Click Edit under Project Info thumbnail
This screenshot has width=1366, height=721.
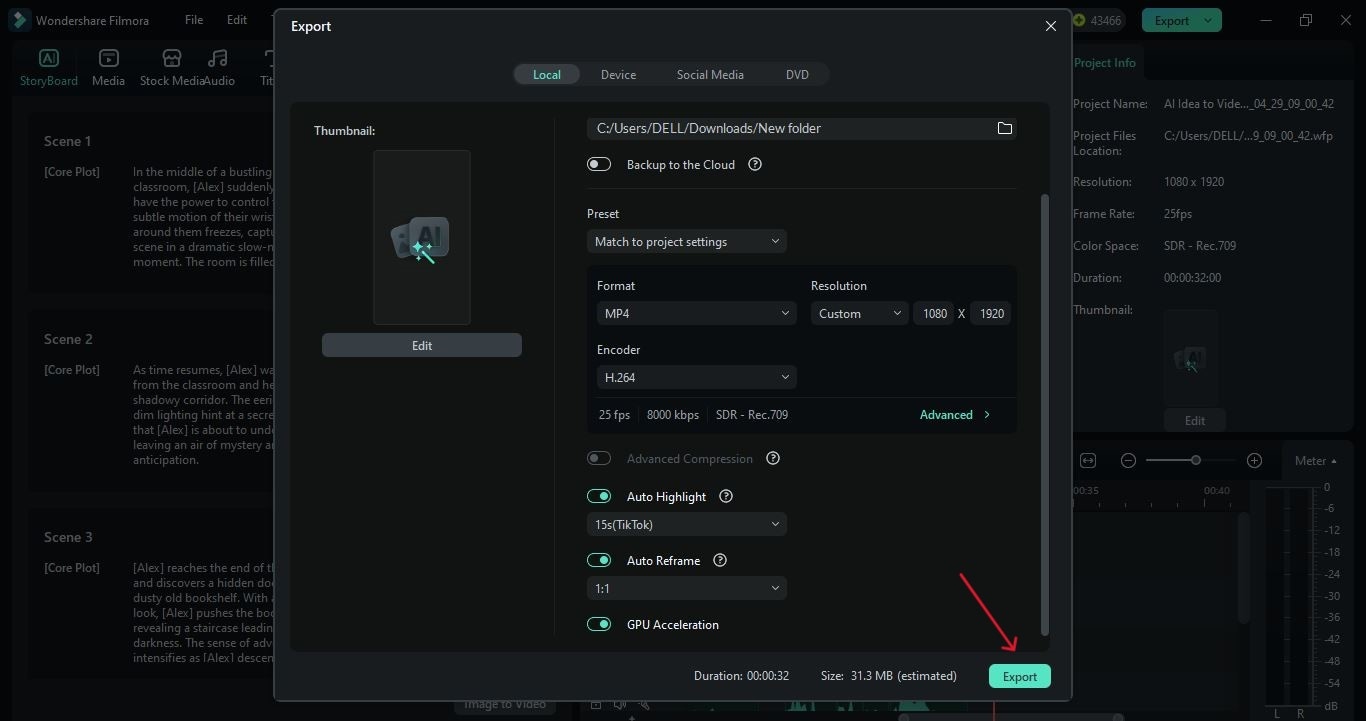1195,420
